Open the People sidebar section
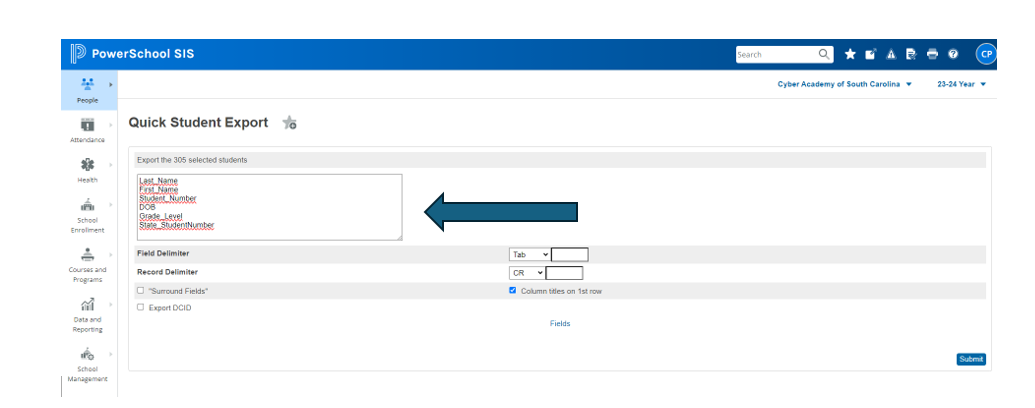Screen dimensions: 1035x408 (x=88, y=90)
